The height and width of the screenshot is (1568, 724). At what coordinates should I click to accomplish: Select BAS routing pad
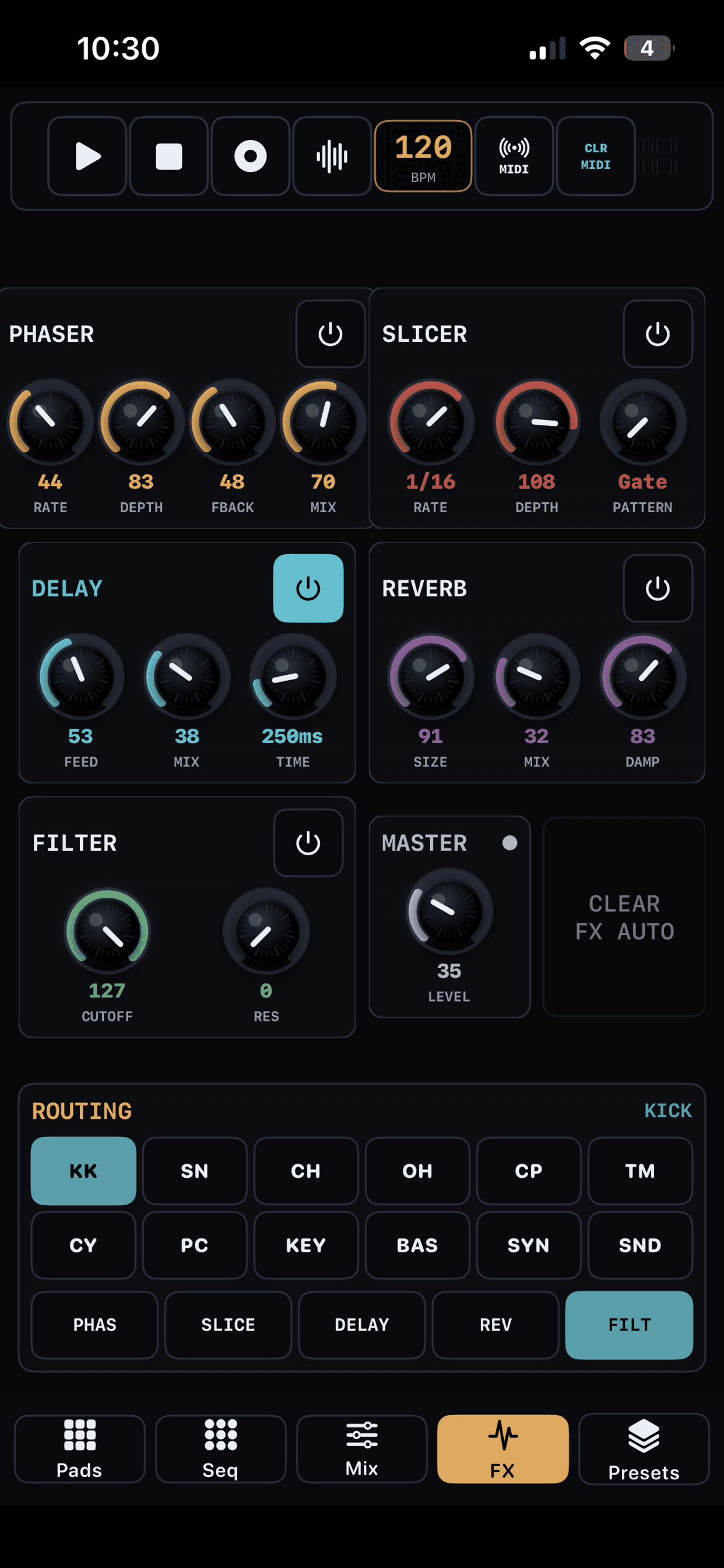[417, 1245]
